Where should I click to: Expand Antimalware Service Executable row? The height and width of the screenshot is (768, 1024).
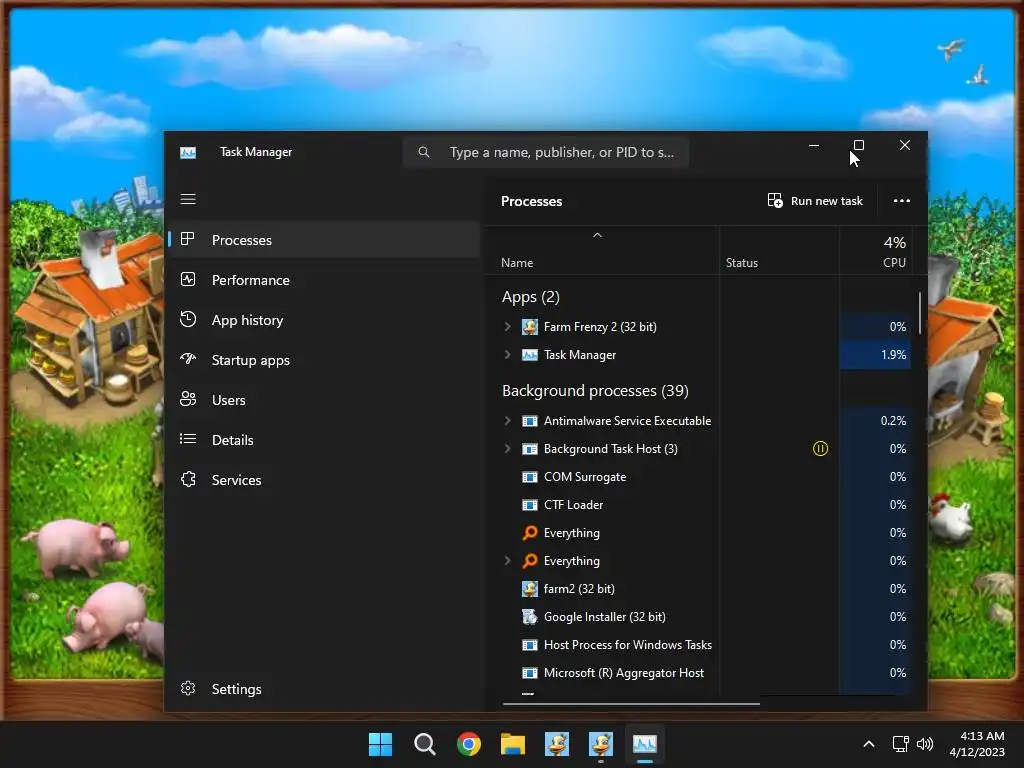(507, 421)
